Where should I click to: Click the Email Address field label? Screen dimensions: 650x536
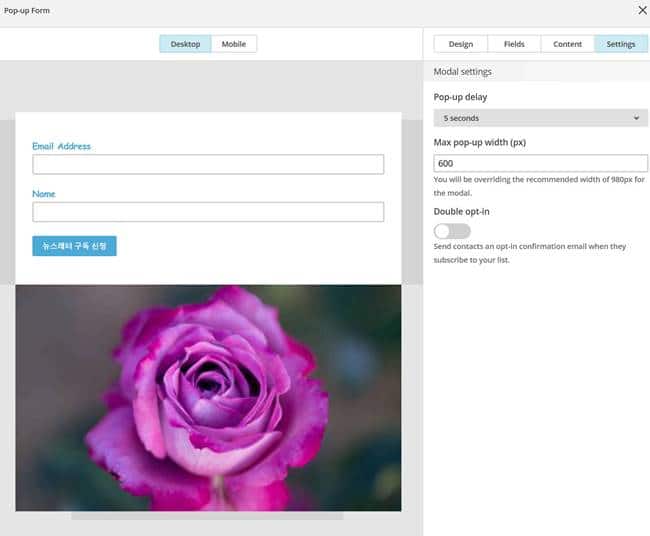[61, 146]
